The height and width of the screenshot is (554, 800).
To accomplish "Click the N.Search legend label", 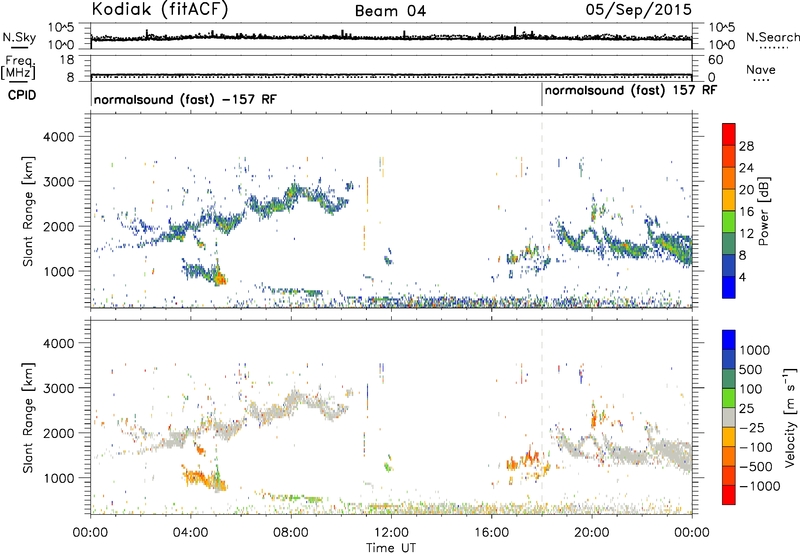I will pos(772,37).
